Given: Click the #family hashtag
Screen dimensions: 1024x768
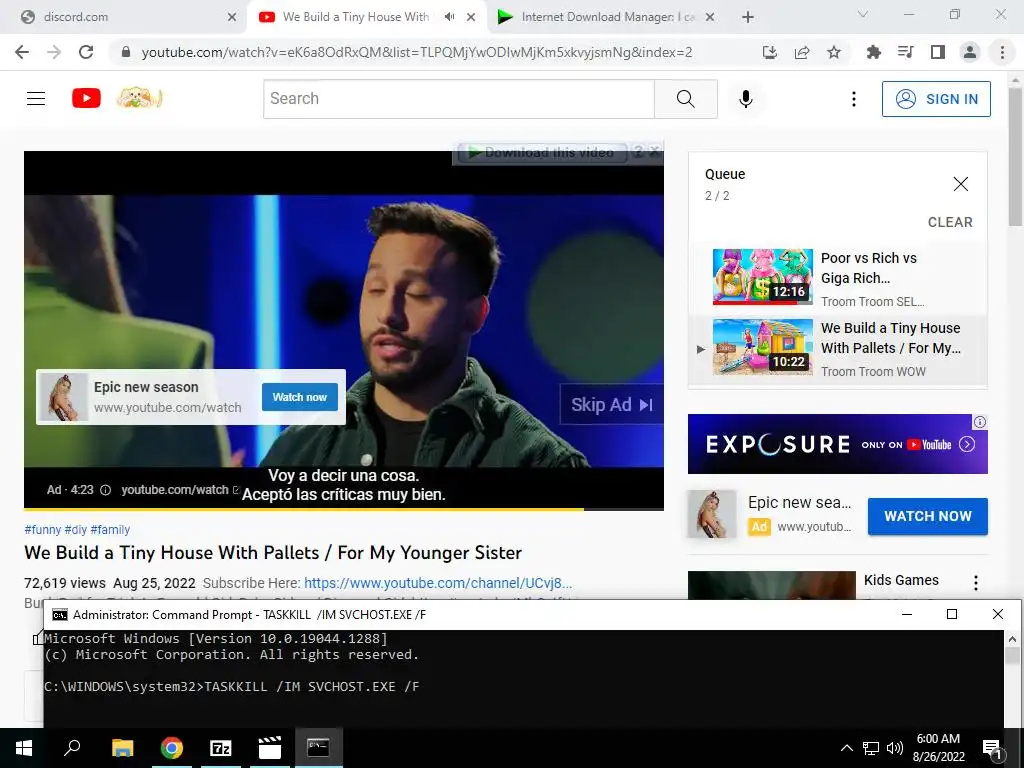Looking at the screenshot, I should 110,530.
